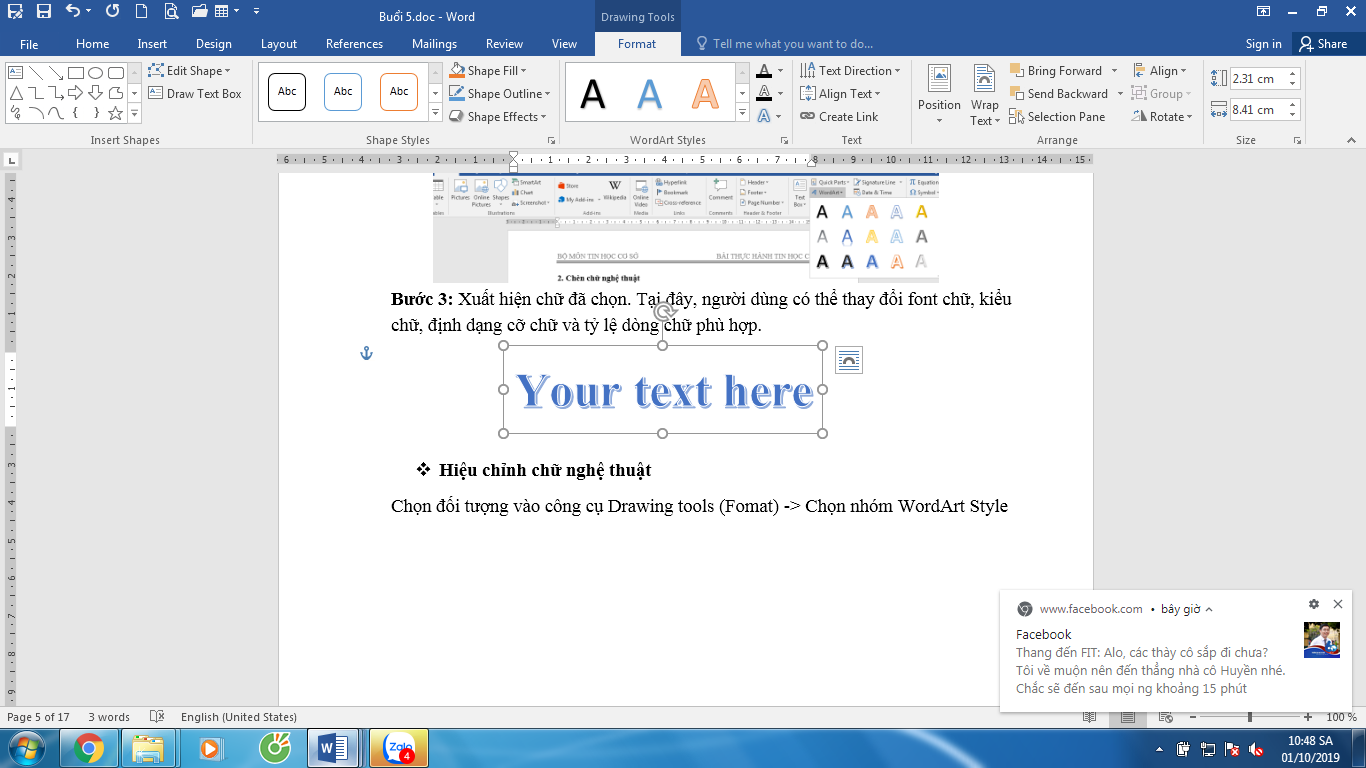The height and width of the screenshot is (768, 1366).
Task: Open the Rotate objects menu
Action: tap(1163, 117)
